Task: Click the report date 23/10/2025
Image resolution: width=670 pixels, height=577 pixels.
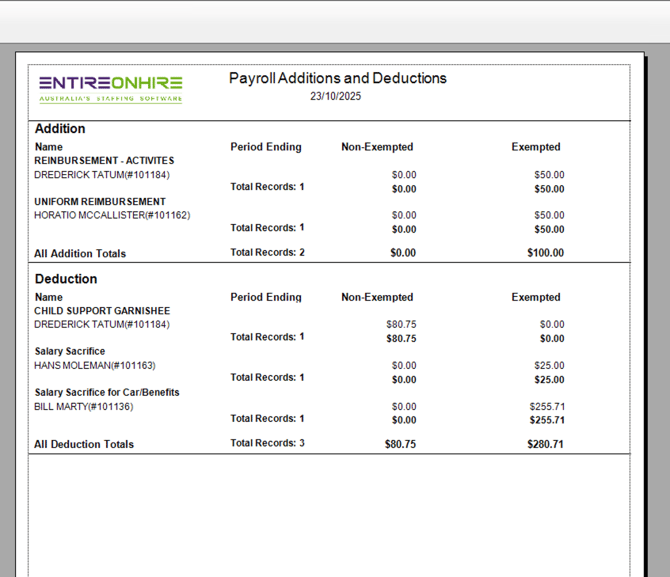Action: [x=336, y=97]
